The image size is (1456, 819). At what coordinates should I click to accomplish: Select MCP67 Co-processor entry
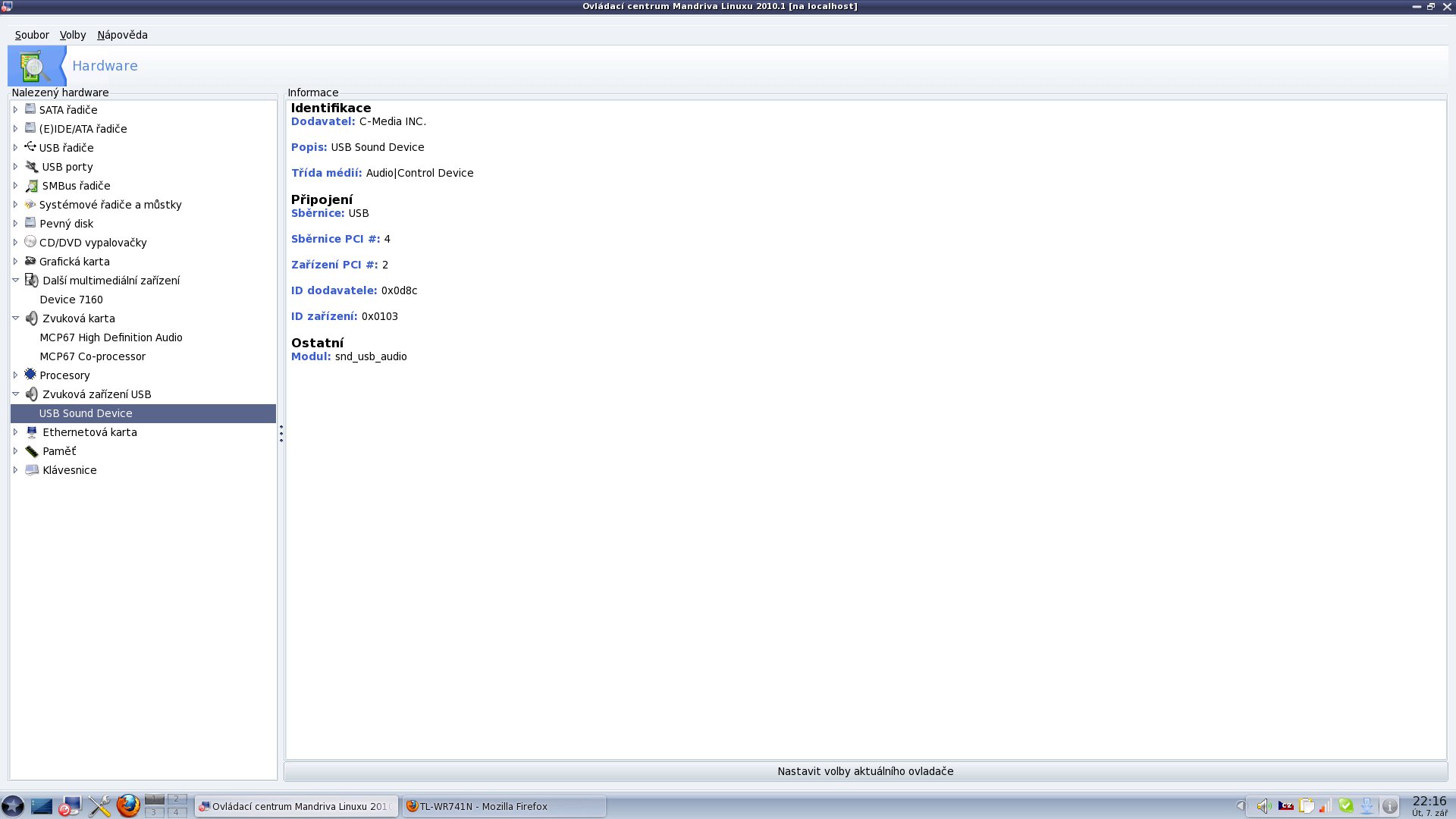point(93,356)
